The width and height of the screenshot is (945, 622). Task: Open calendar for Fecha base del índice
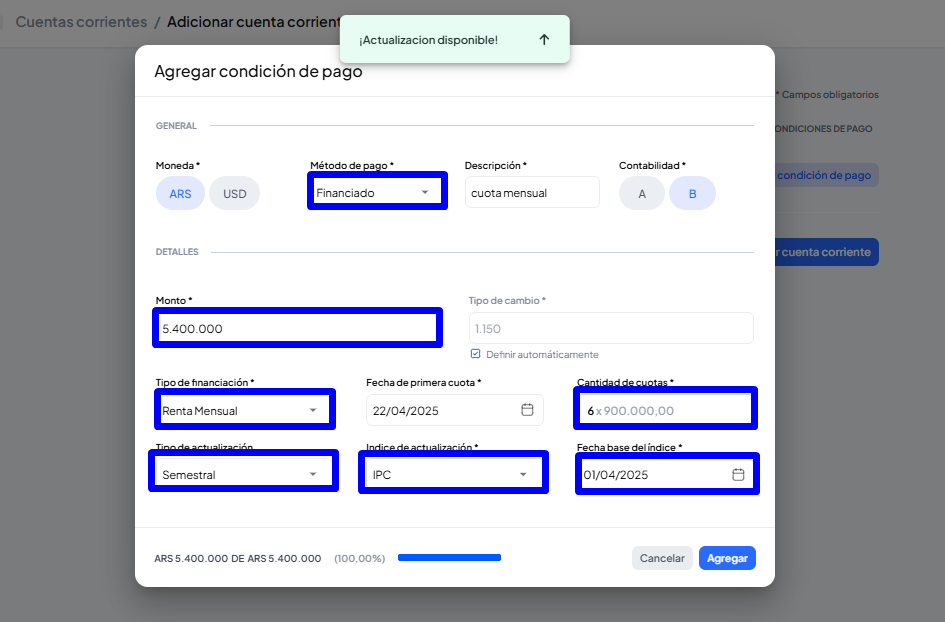click(738, 475)
